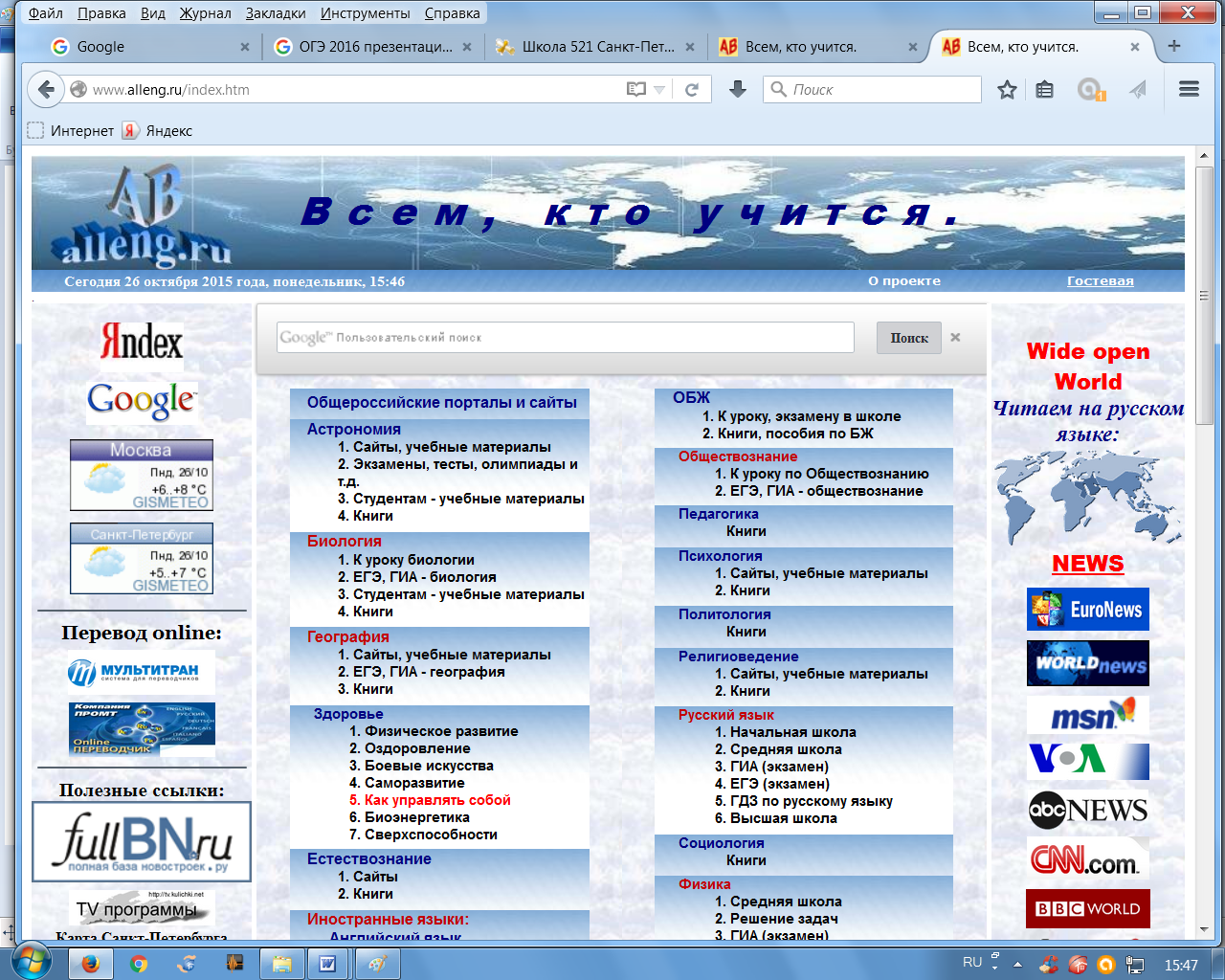This screenshot has width=1225, height=980.
Task: Click vertical scrollbar thumb
Action: click(x=1204, y=295)
